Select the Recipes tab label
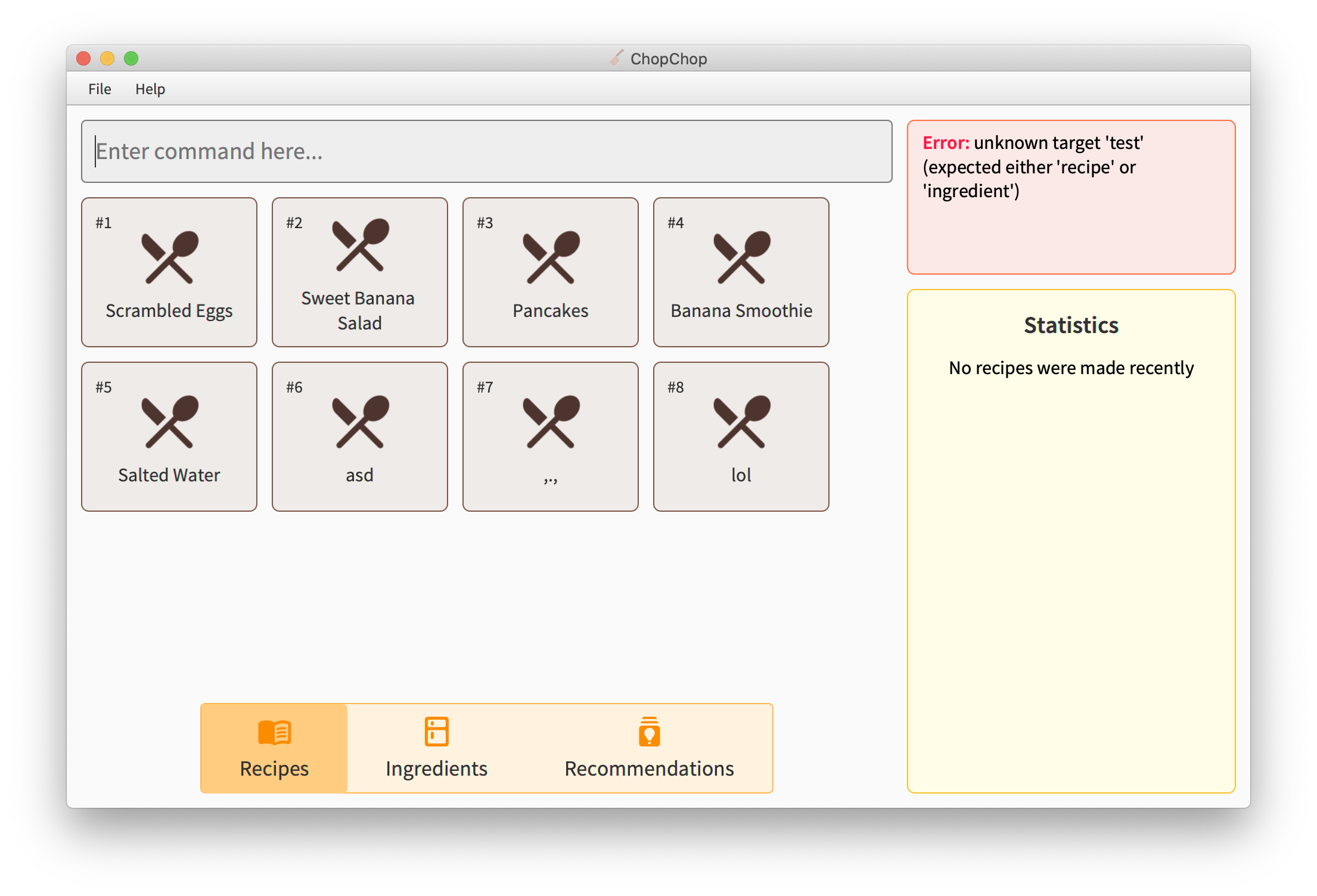 (x=274, y=769)
